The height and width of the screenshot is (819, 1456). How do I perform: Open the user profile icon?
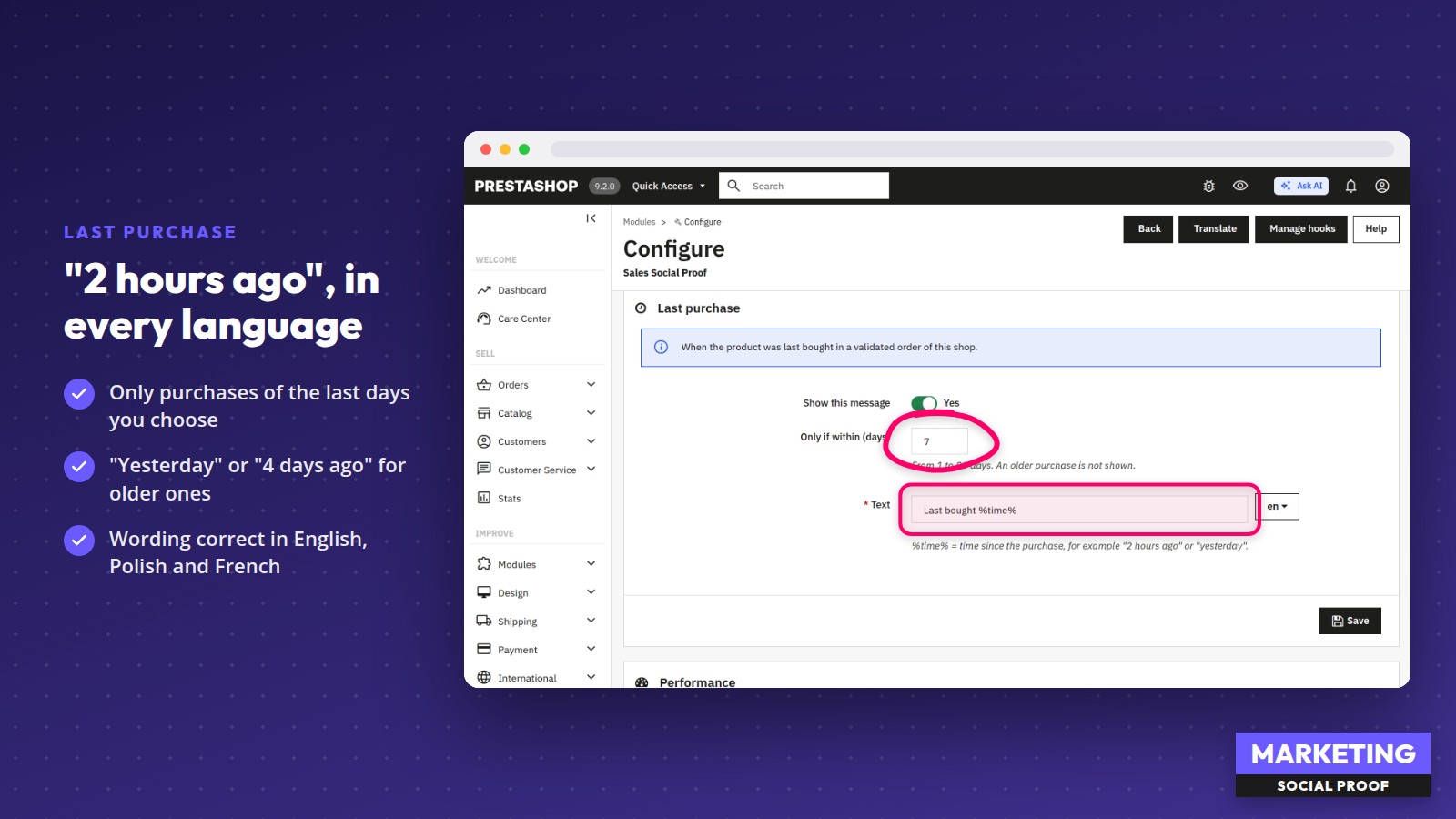point(1382,186)
